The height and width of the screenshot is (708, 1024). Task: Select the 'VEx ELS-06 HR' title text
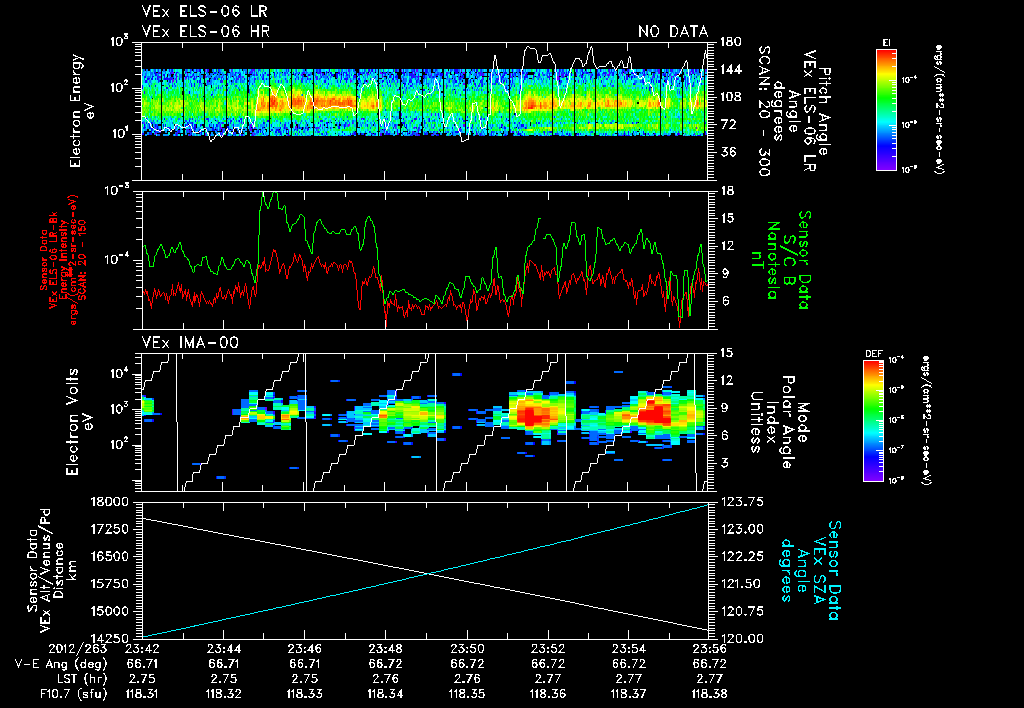coord(205,31)
